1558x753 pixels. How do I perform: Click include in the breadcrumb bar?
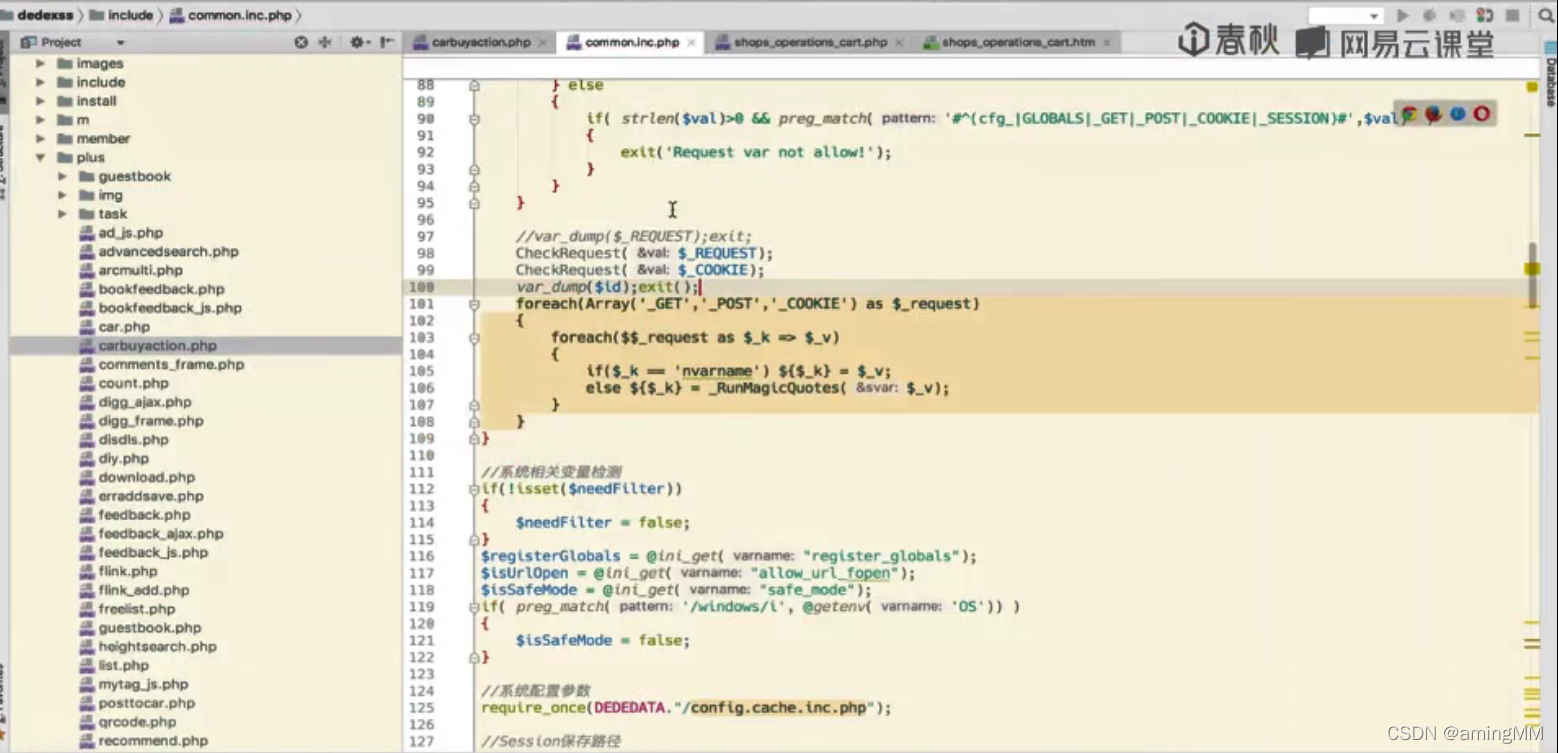point(121,15)
